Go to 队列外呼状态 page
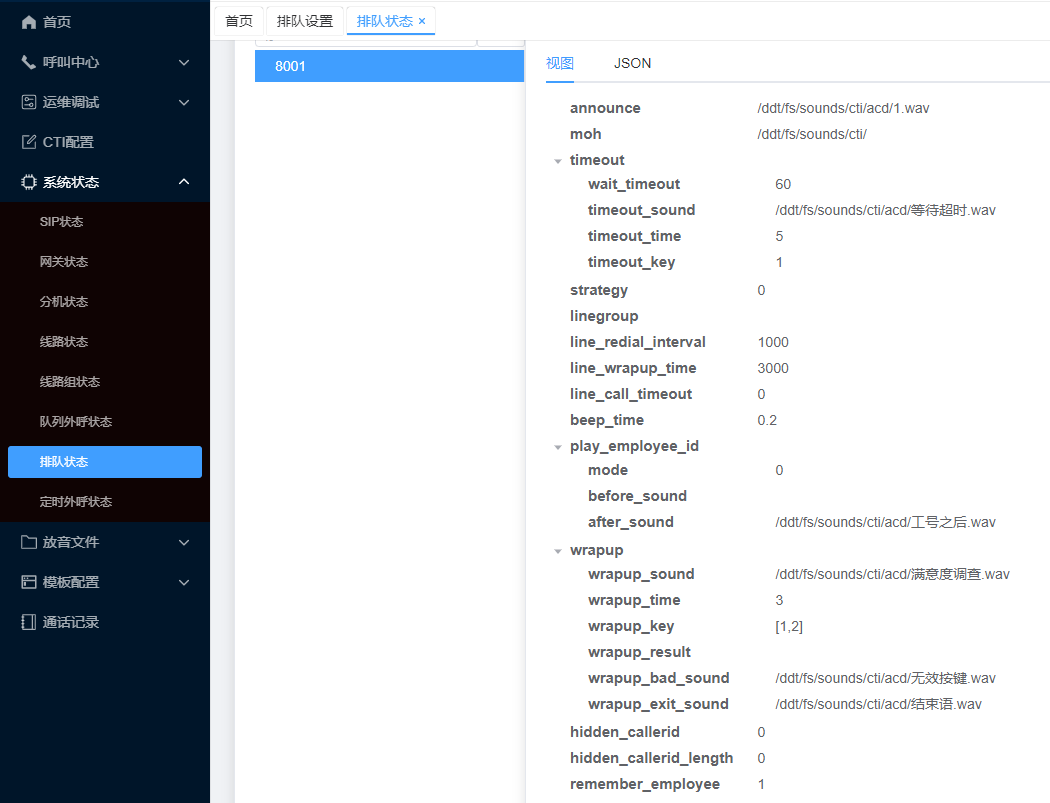This screenshot has height=803, width=1050. pos(75,422)
